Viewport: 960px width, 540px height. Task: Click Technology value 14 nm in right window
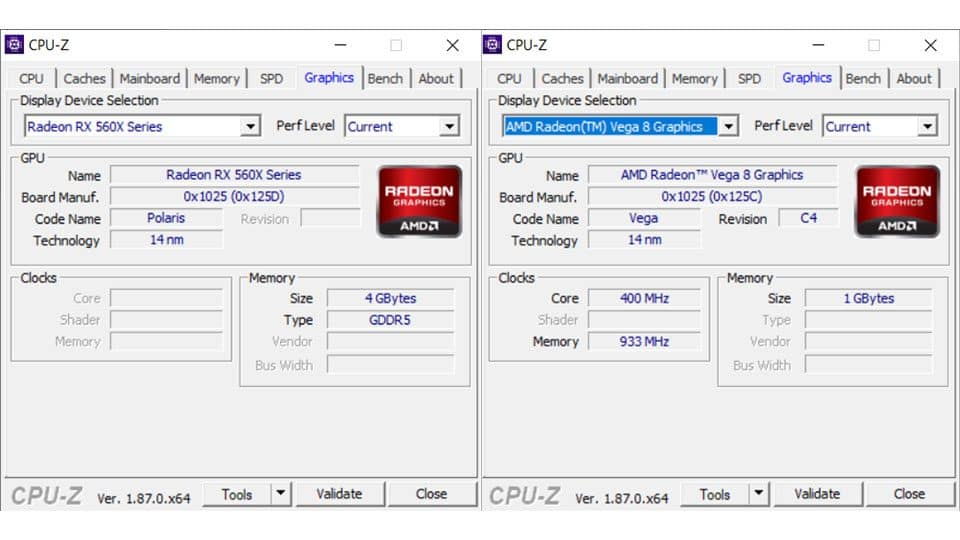[x=644, y=239]
